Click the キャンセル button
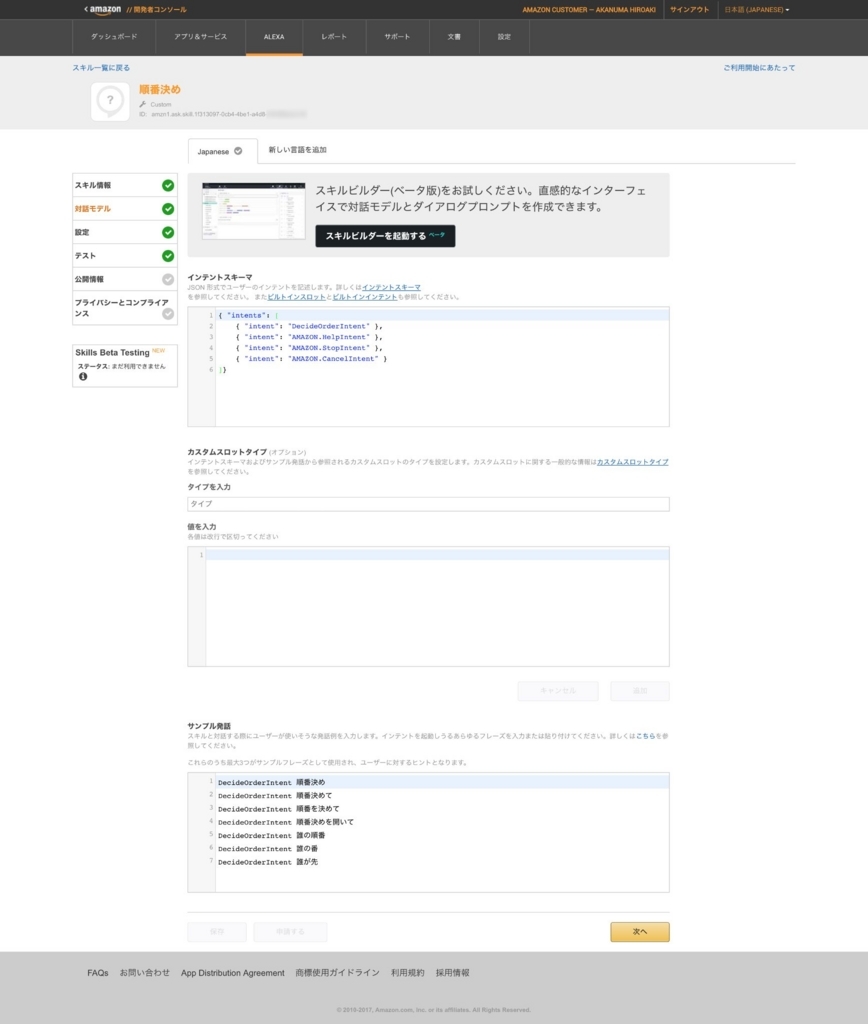Viewport: 868px width, 1024px height. pos(558,691)
